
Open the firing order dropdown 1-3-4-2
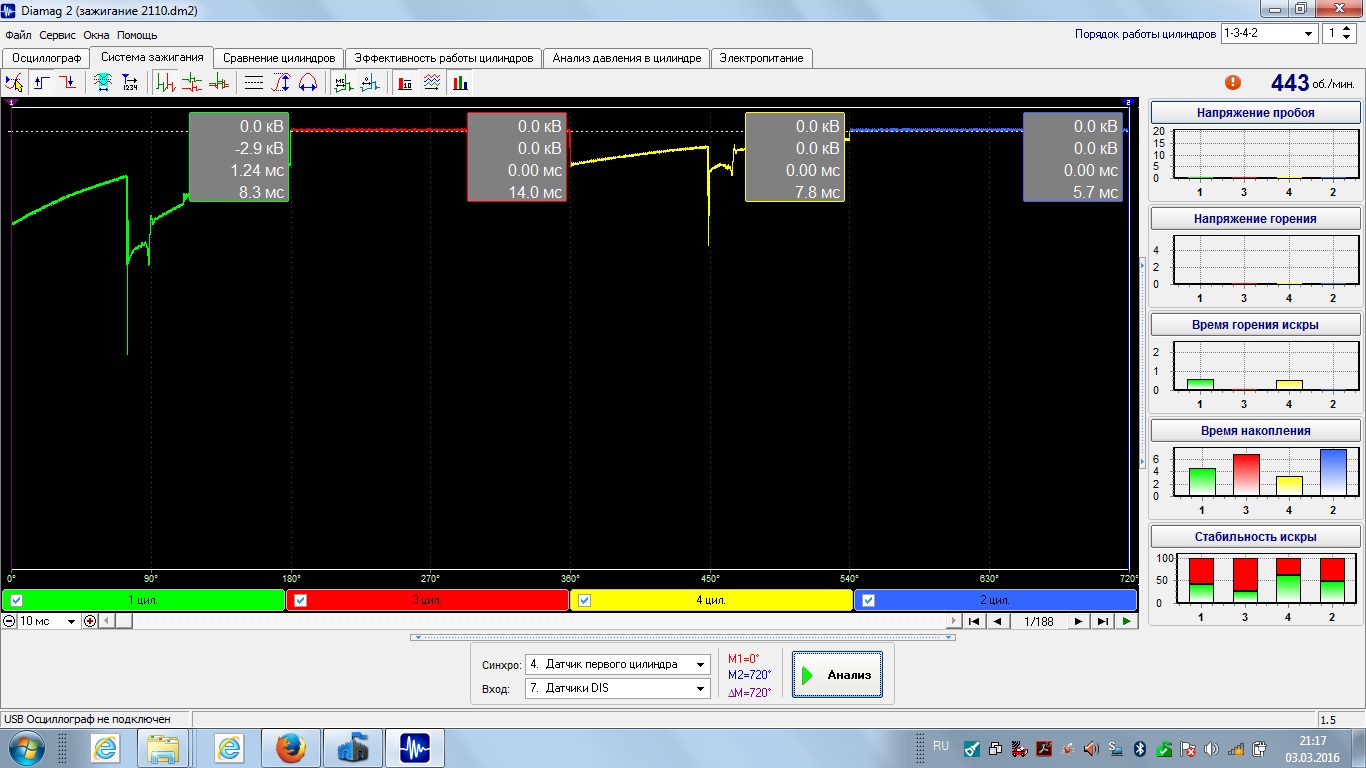[1269, 34]
